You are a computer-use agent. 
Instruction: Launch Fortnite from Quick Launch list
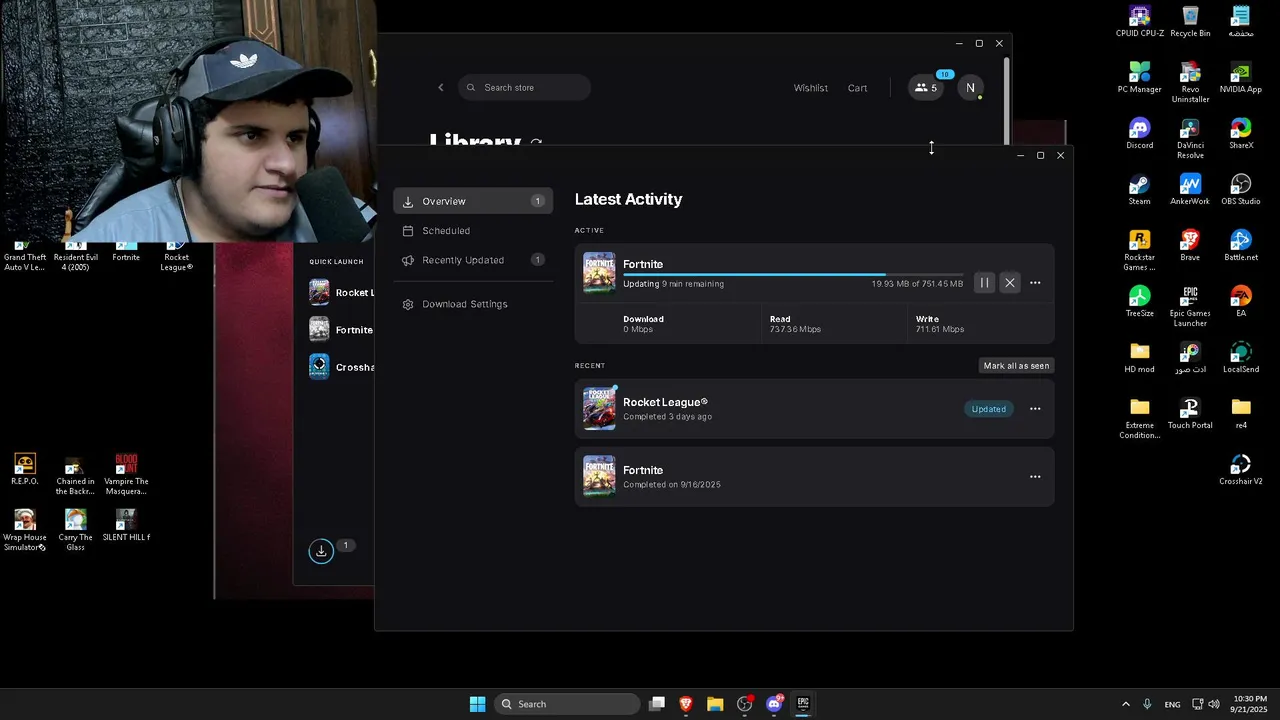341,329
